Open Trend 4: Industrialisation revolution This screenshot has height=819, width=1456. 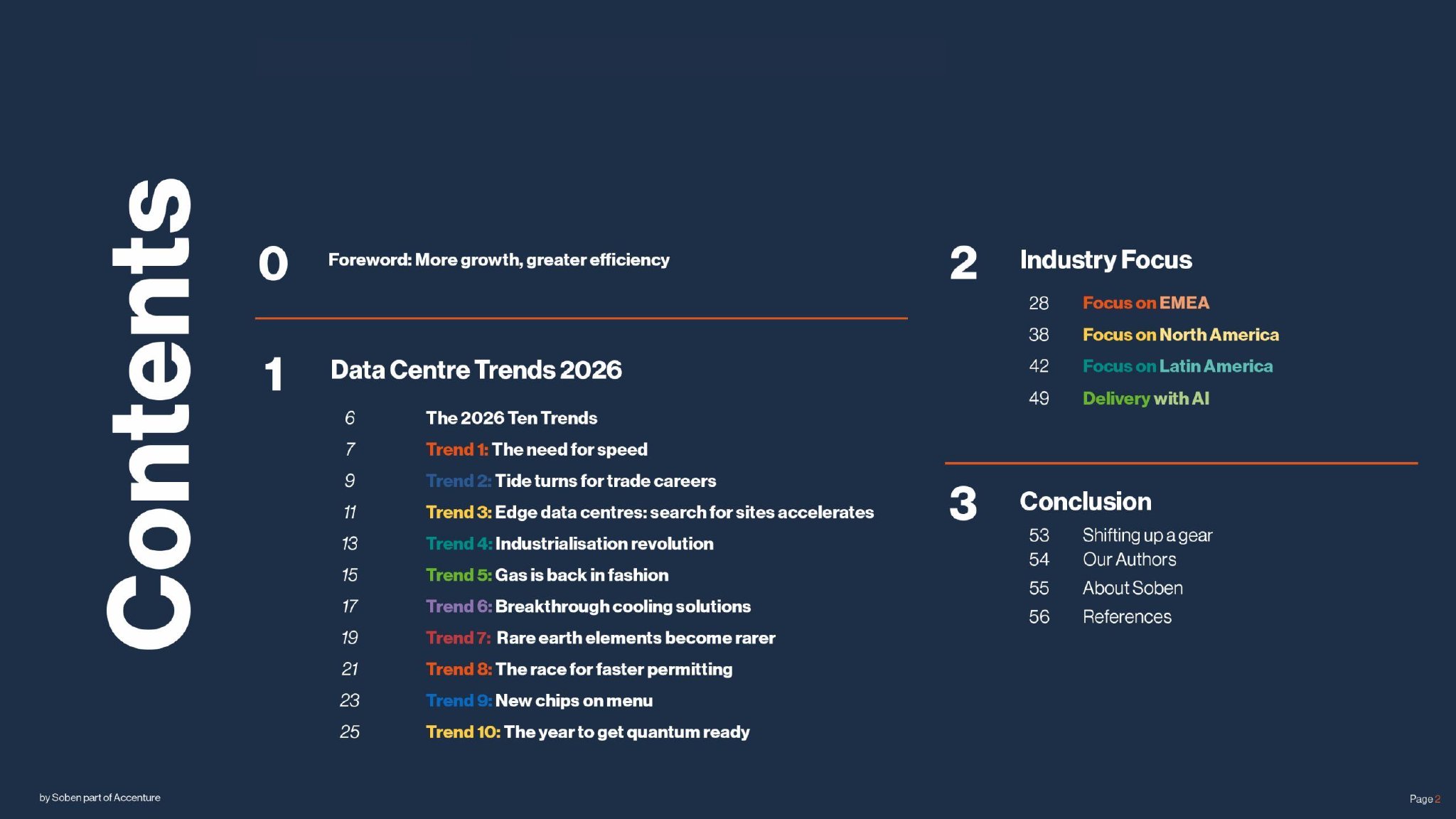click(569, 544)
